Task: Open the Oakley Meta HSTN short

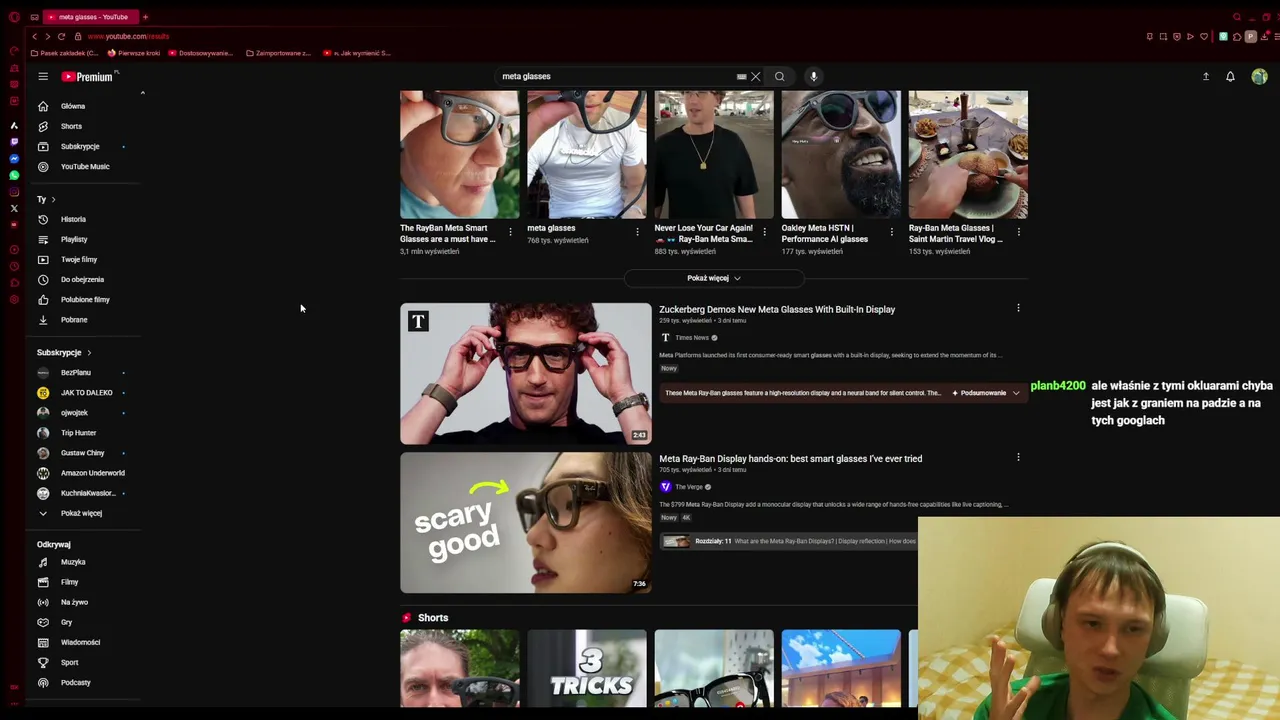Action: point(841,155)
